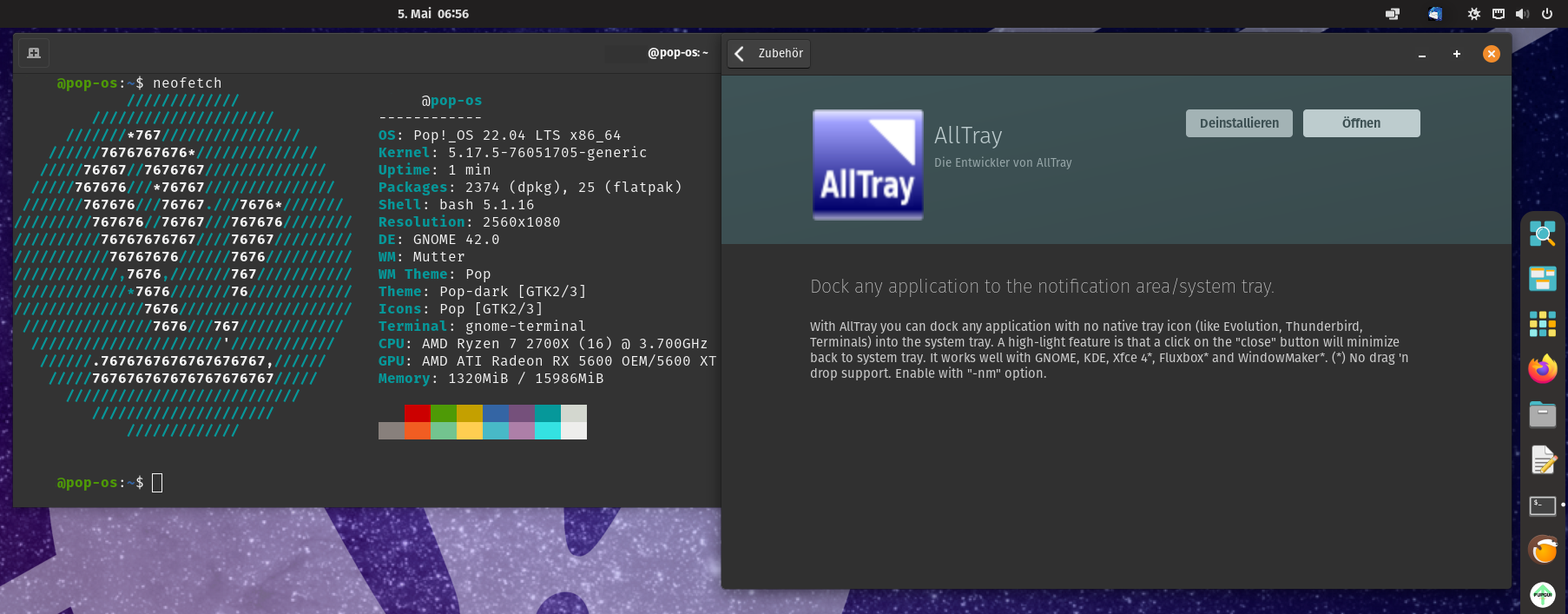This screenshot has width=1568, height=614.
Task: Open the applications grid dock icon
Action: (1543, 324)
